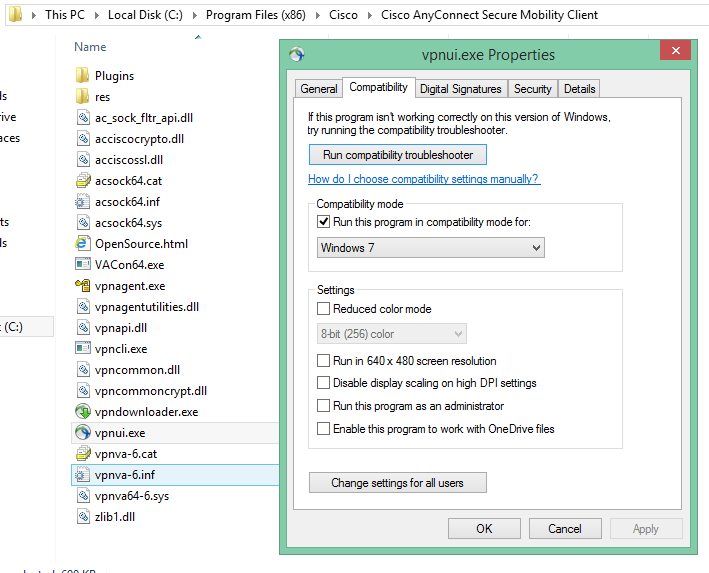Close the vpnui.exe Properties dialog
The image size is (709, 573).
click(x=676, y=50)
